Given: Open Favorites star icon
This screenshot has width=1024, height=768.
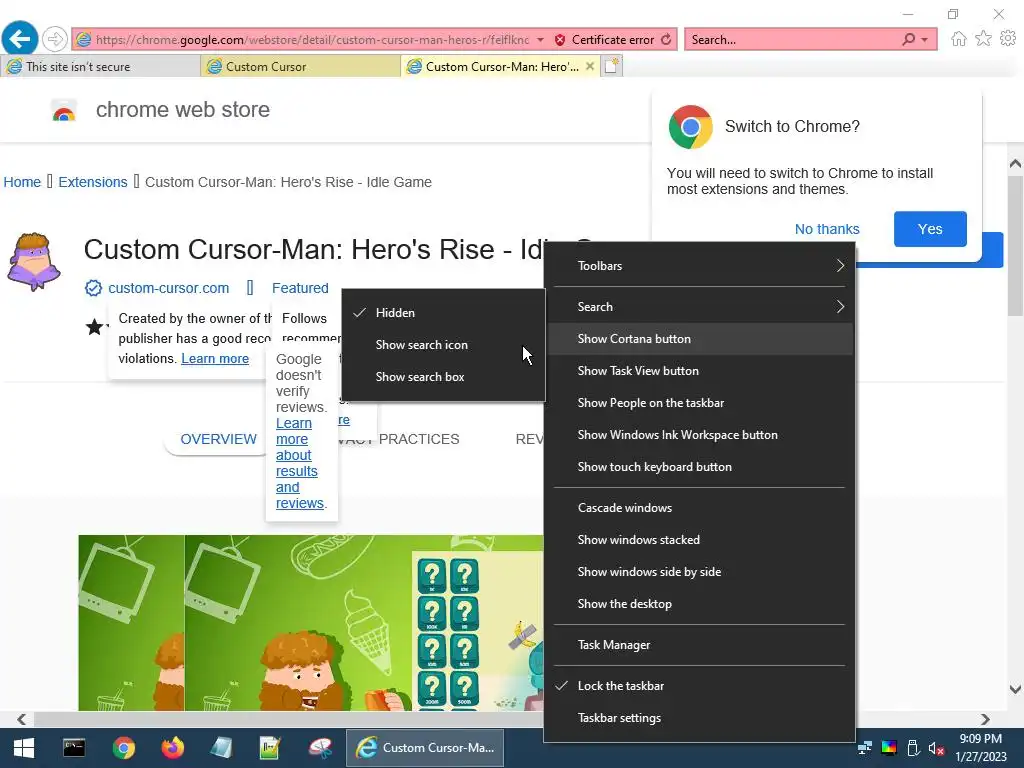Looking at the screenshot, I should [983, 39].
